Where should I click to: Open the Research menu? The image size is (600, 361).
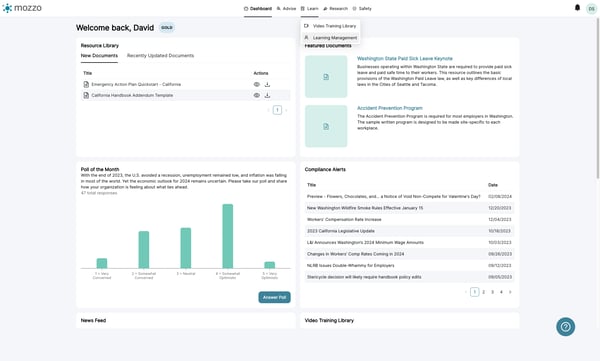coord(336,8)
